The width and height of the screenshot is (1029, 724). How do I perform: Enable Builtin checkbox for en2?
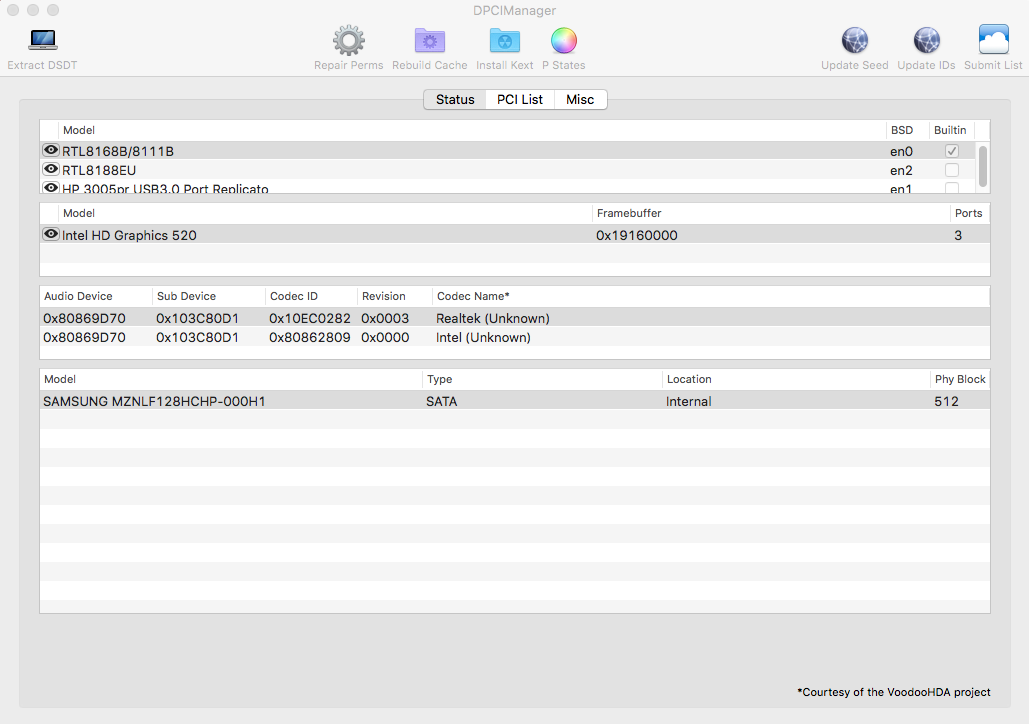(x=952, y=170)
